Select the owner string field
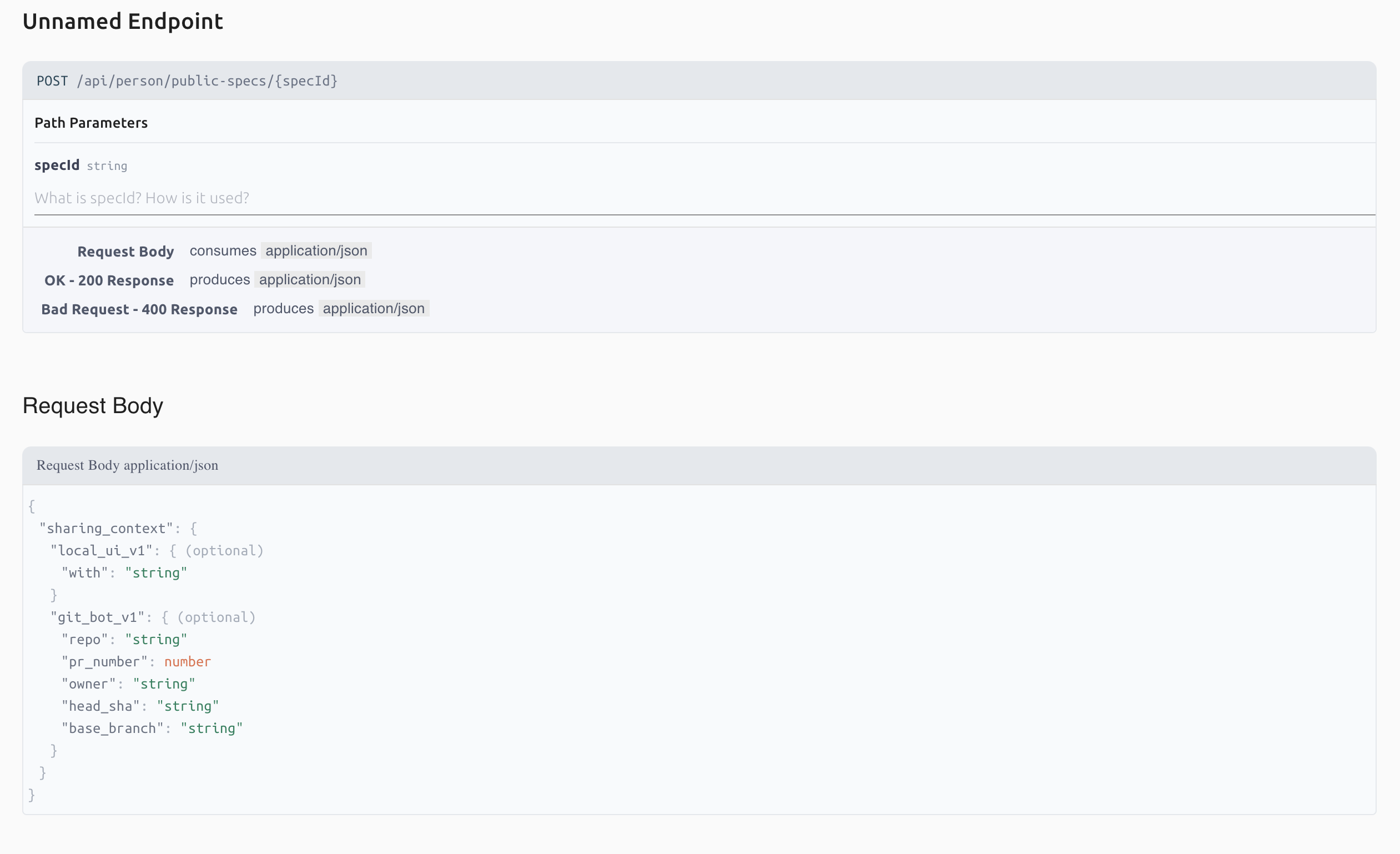 point(89,684)
